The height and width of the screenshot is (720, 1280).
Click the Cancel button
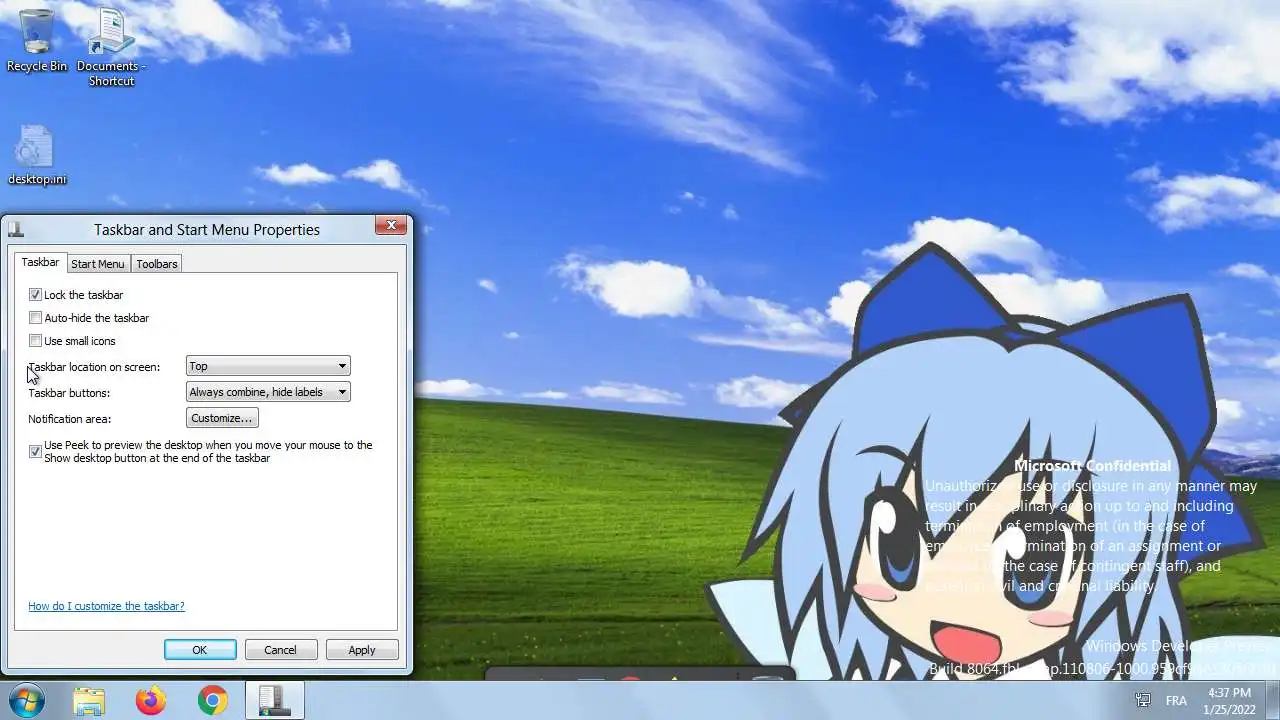[x=280, y=650]
